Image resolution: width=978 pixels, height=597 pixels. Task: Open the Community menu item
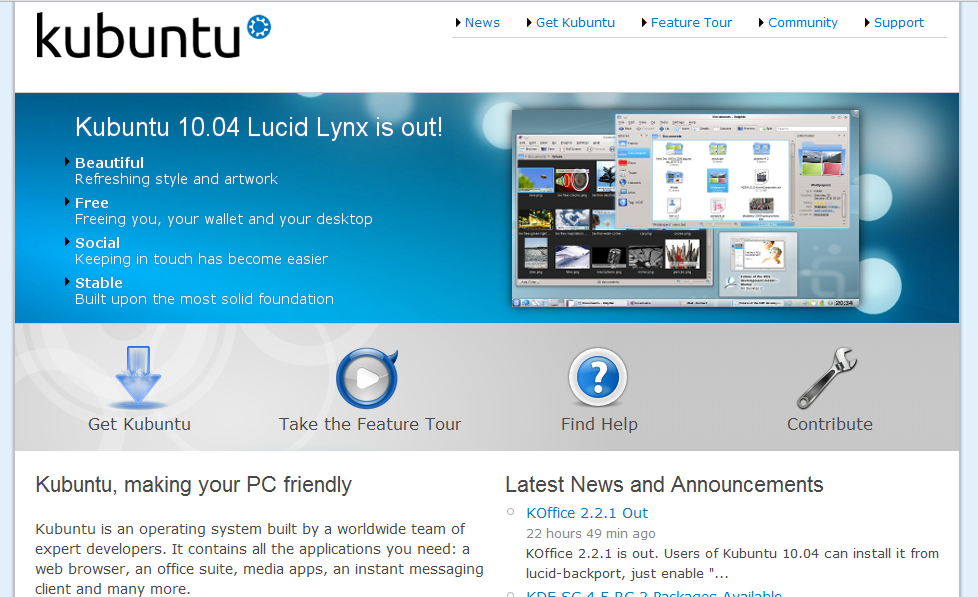coord(803,22)
